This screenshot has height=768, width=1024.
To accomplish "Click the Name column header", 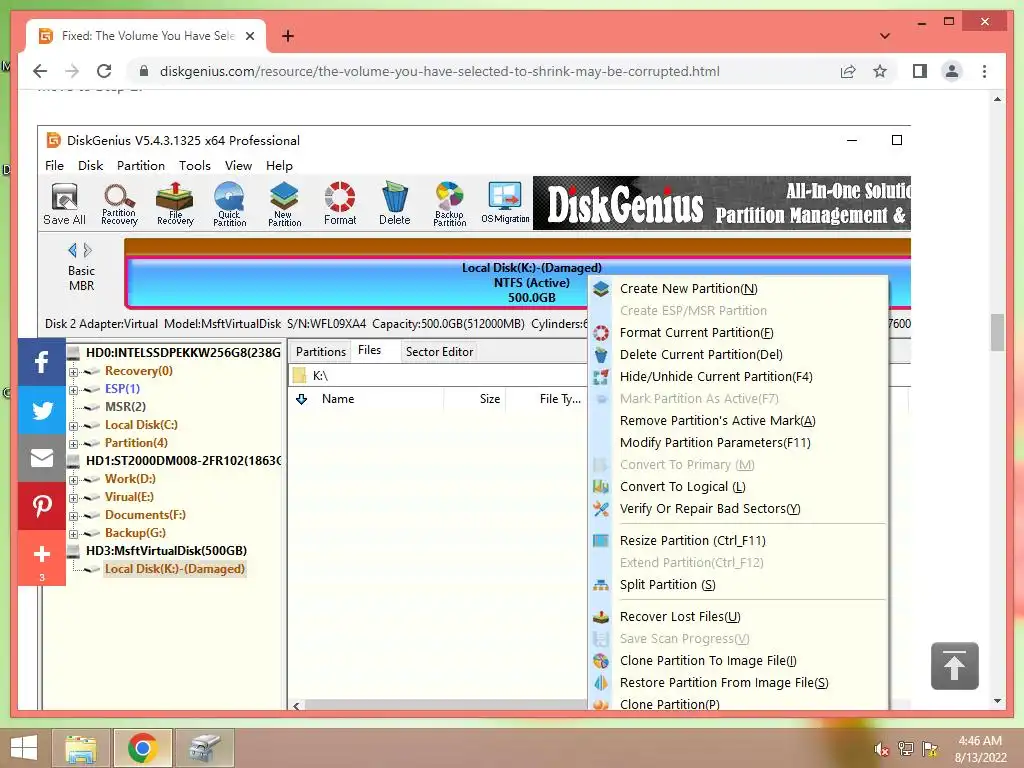I will pos(338,399).
